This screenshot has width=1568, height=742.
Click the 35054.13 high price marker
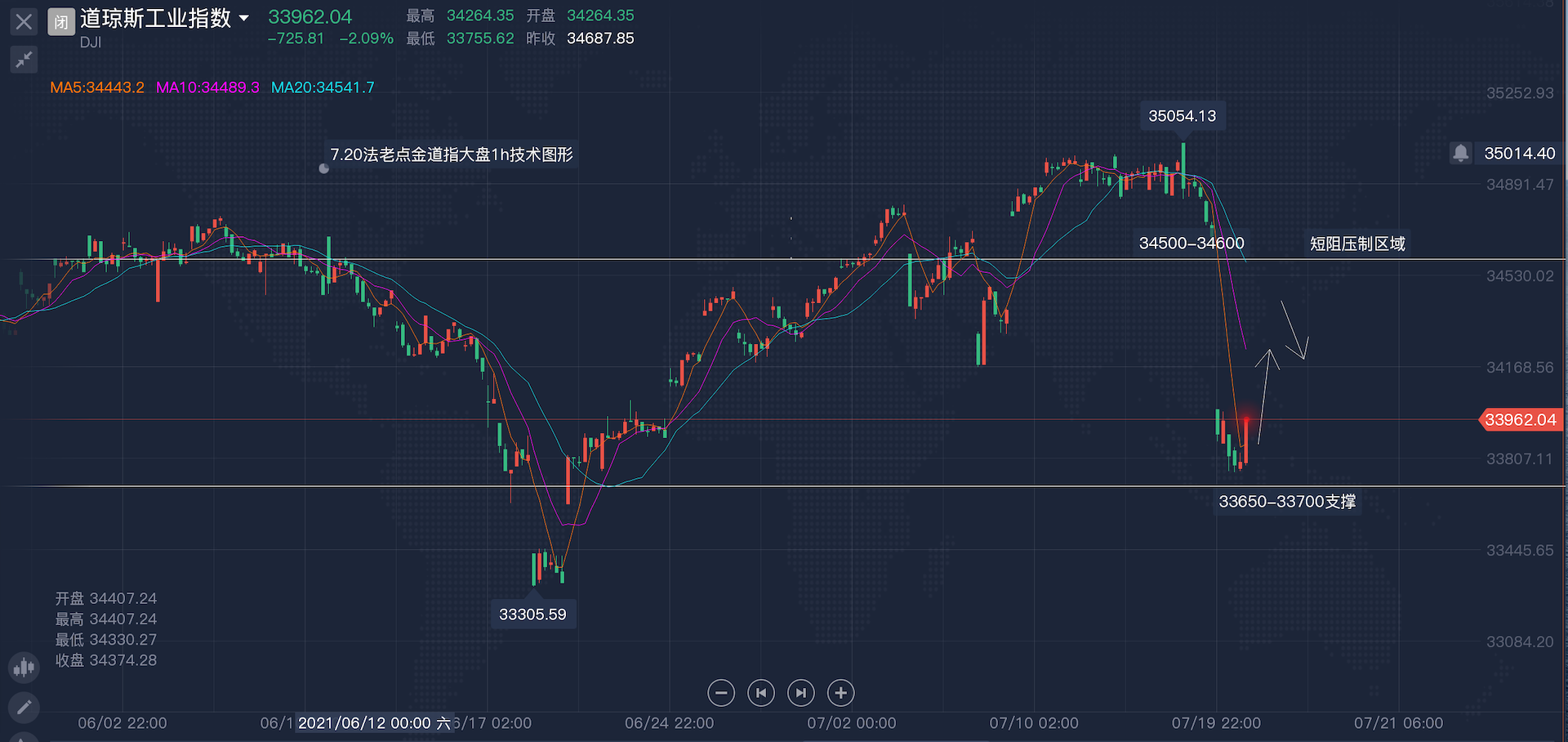click(x=1182, y=116)
